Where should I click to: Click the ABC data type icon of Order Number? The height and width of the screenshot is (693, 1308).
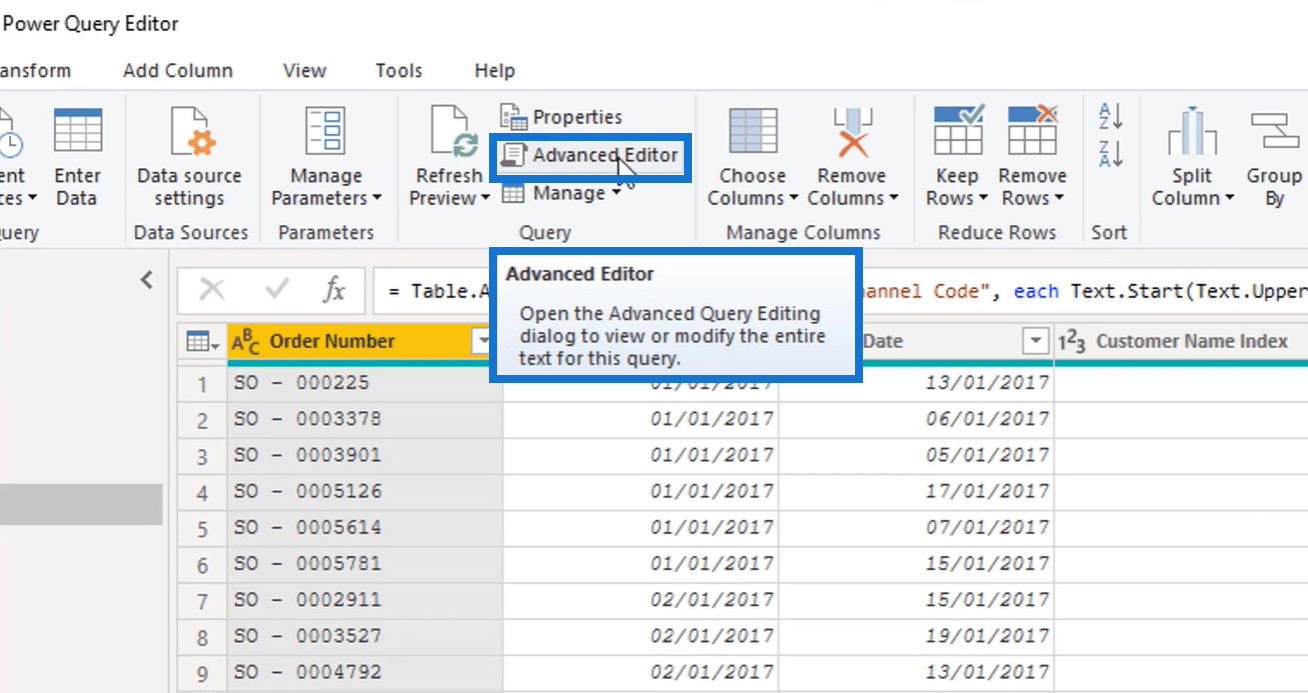click(x=246, y=342)
